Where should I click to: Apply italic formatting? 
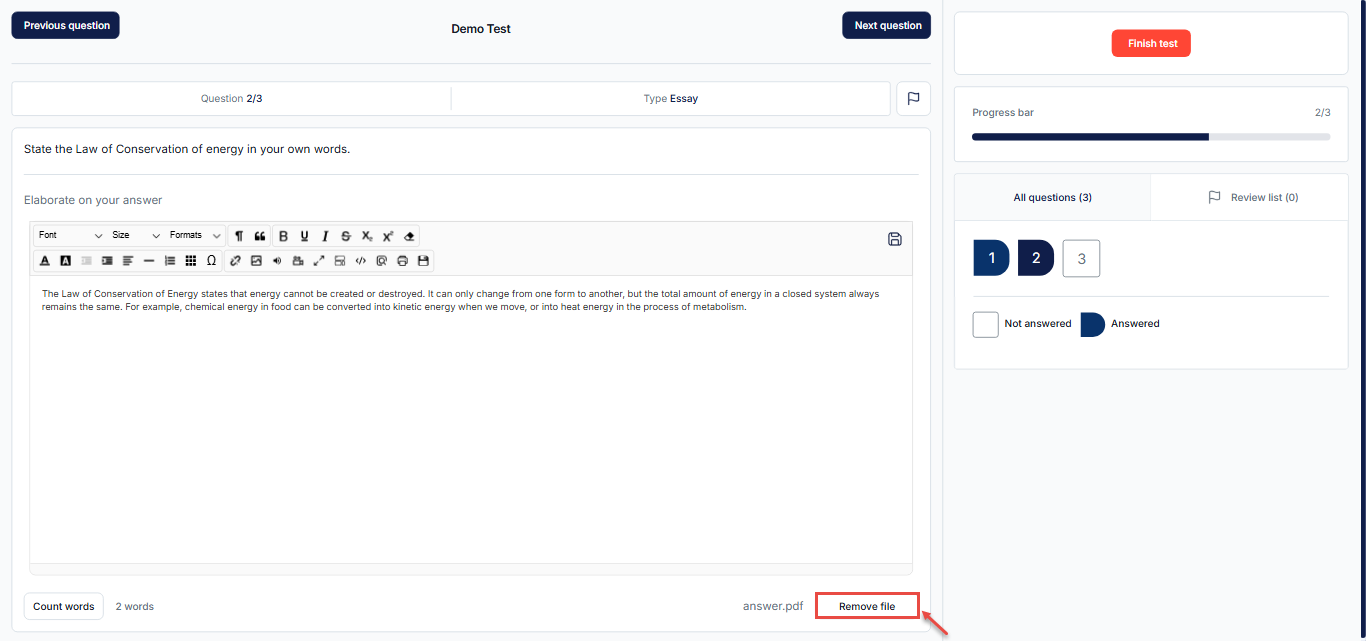coord(325,236)
